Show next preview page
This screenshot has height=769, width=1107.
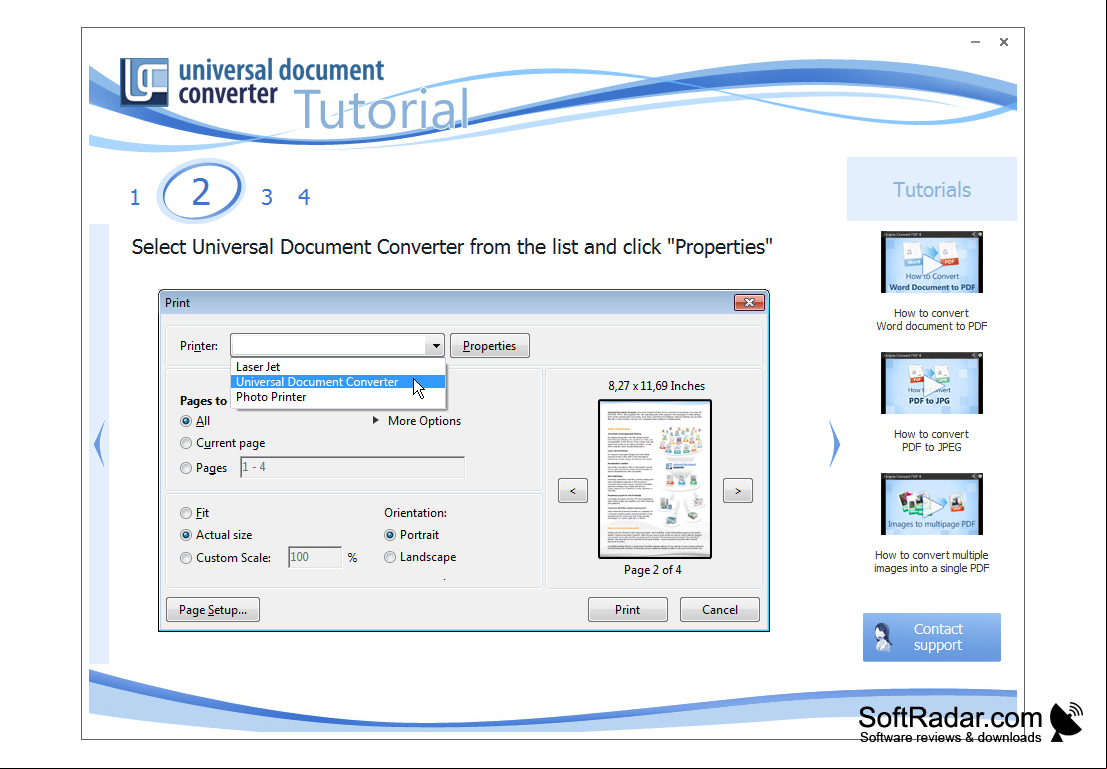pos(738,491)
